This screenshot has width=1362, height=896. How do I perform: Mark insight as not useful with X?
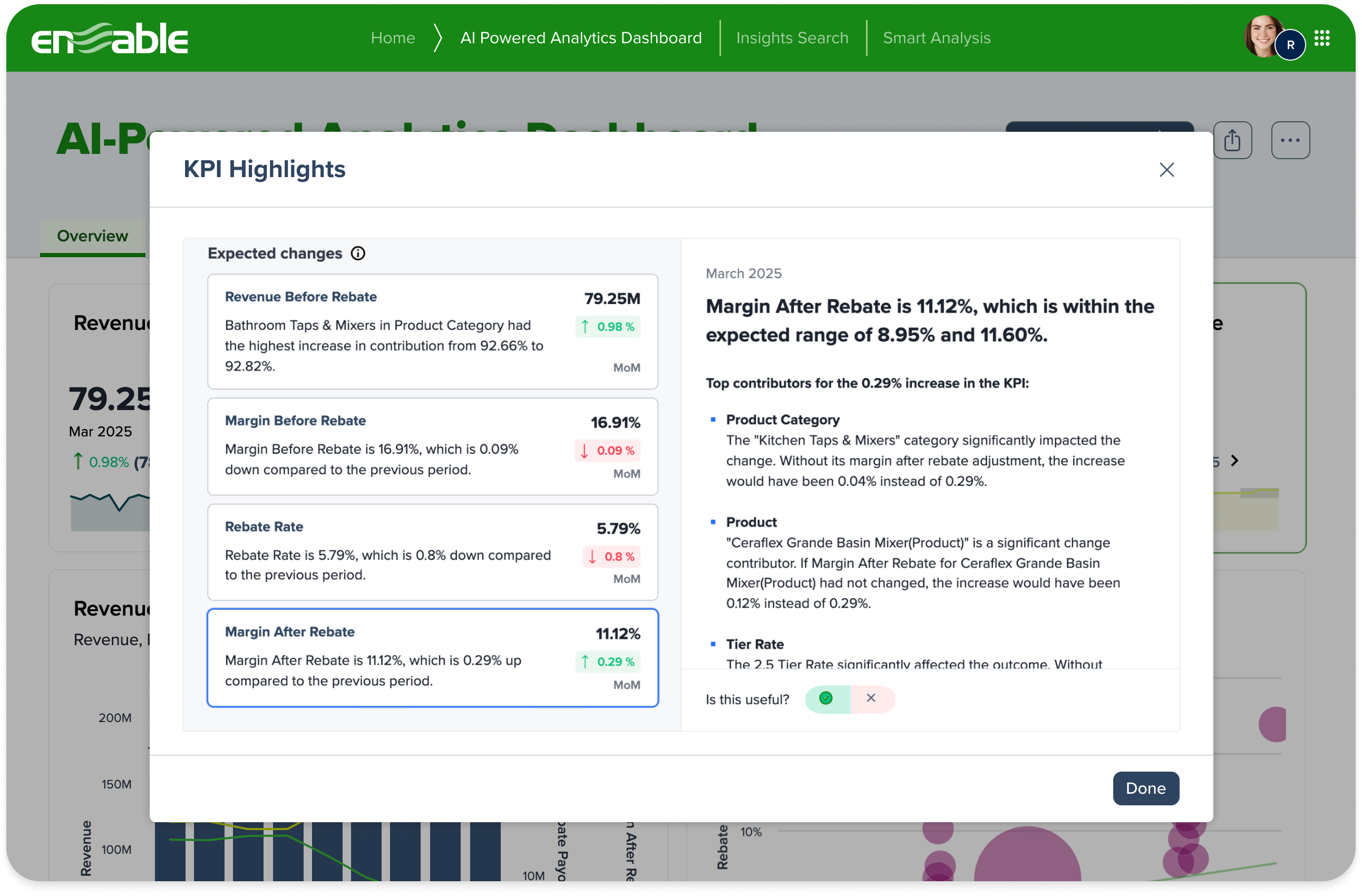pos(871,698)
